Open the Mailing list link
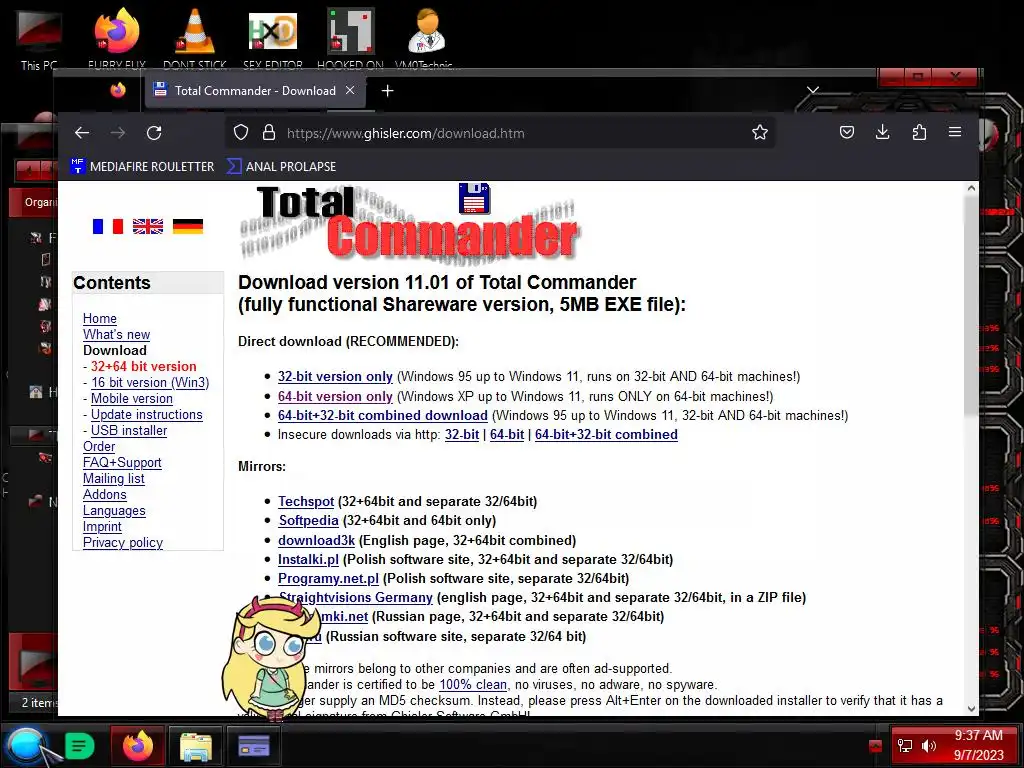Image resolution: width=1024 pixels, height=768 pixels. click(x=114, y=479)
